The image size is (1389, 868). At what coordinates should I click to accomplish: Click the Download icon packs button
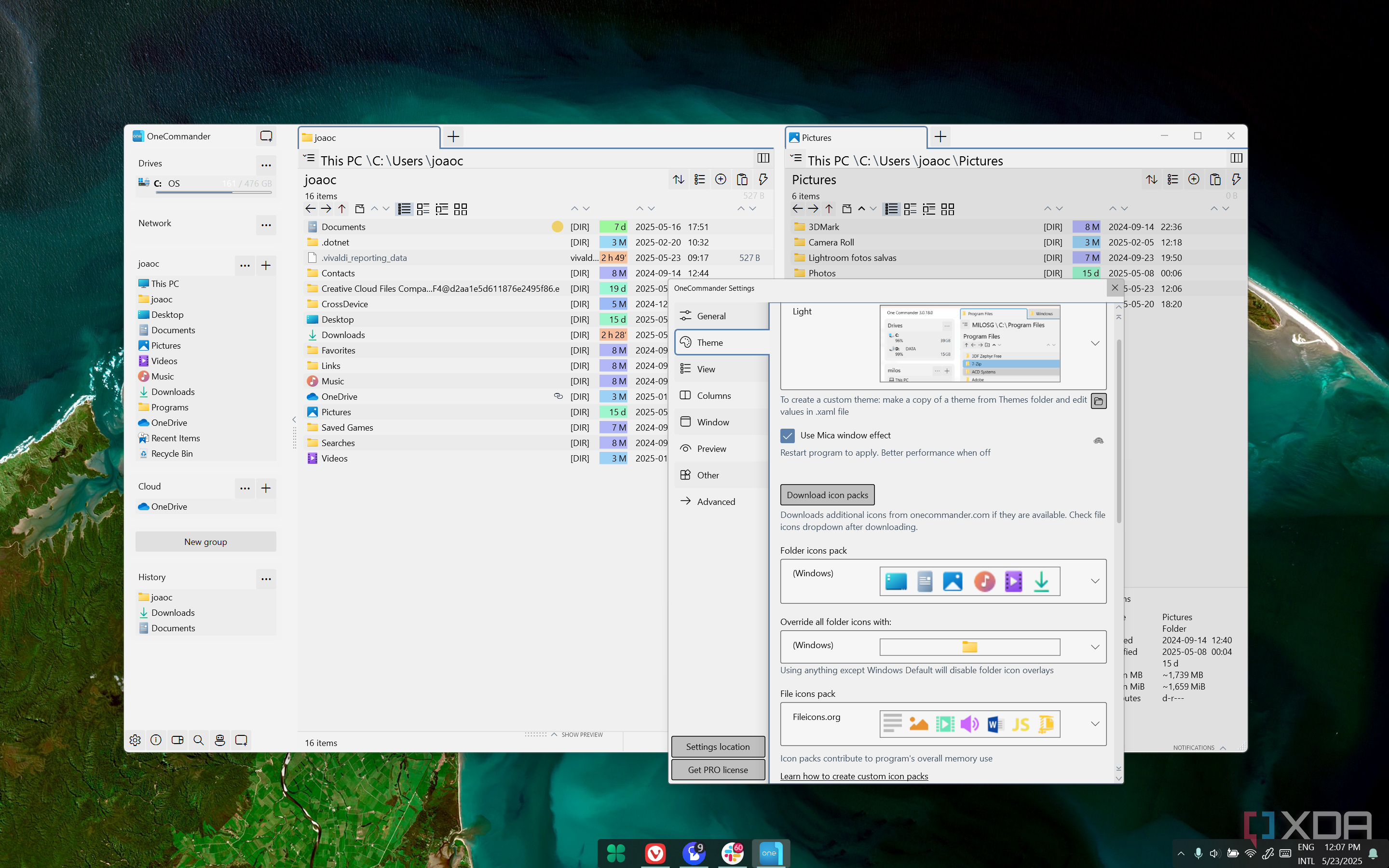[827, 495]
